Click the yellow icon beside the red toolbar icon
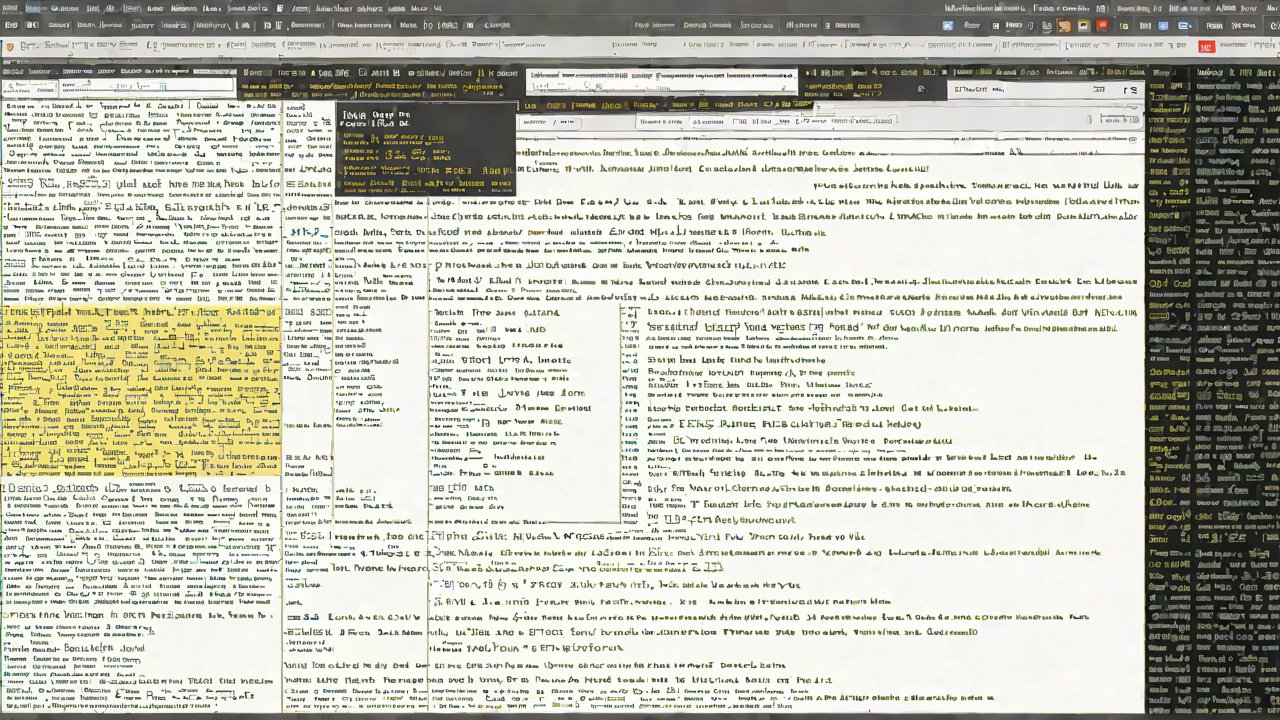The height and width of the screenshot is (720, 1280). coord(1083,26)
